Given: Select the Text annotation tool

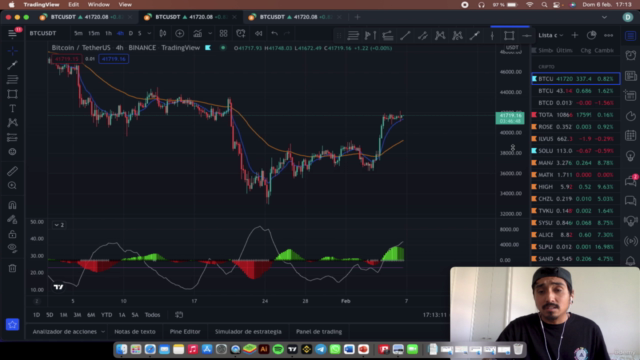Looking at the screenshot, I should click(x=12, y=108).
